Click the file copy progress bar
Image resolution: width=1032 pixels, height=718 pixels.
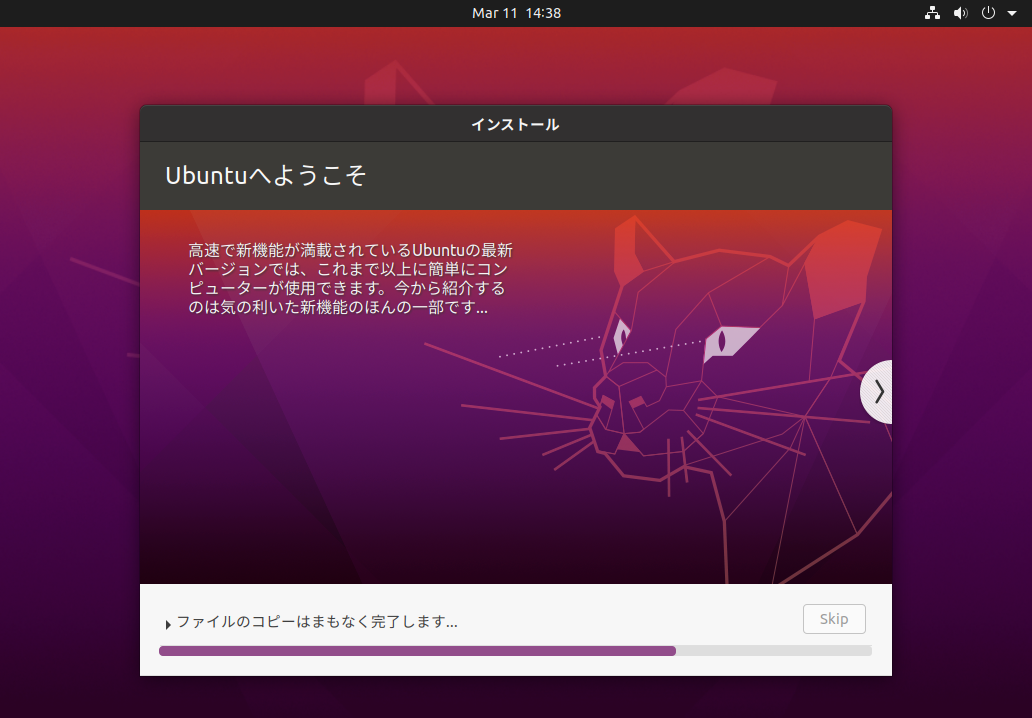point(515,651)
